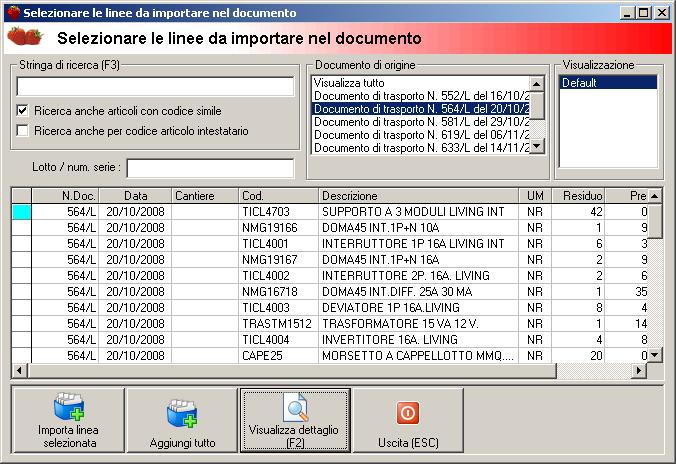676x464 pixels.
Task: Toggle Ricerca anche articoli con codice simile
Action: 22,111
